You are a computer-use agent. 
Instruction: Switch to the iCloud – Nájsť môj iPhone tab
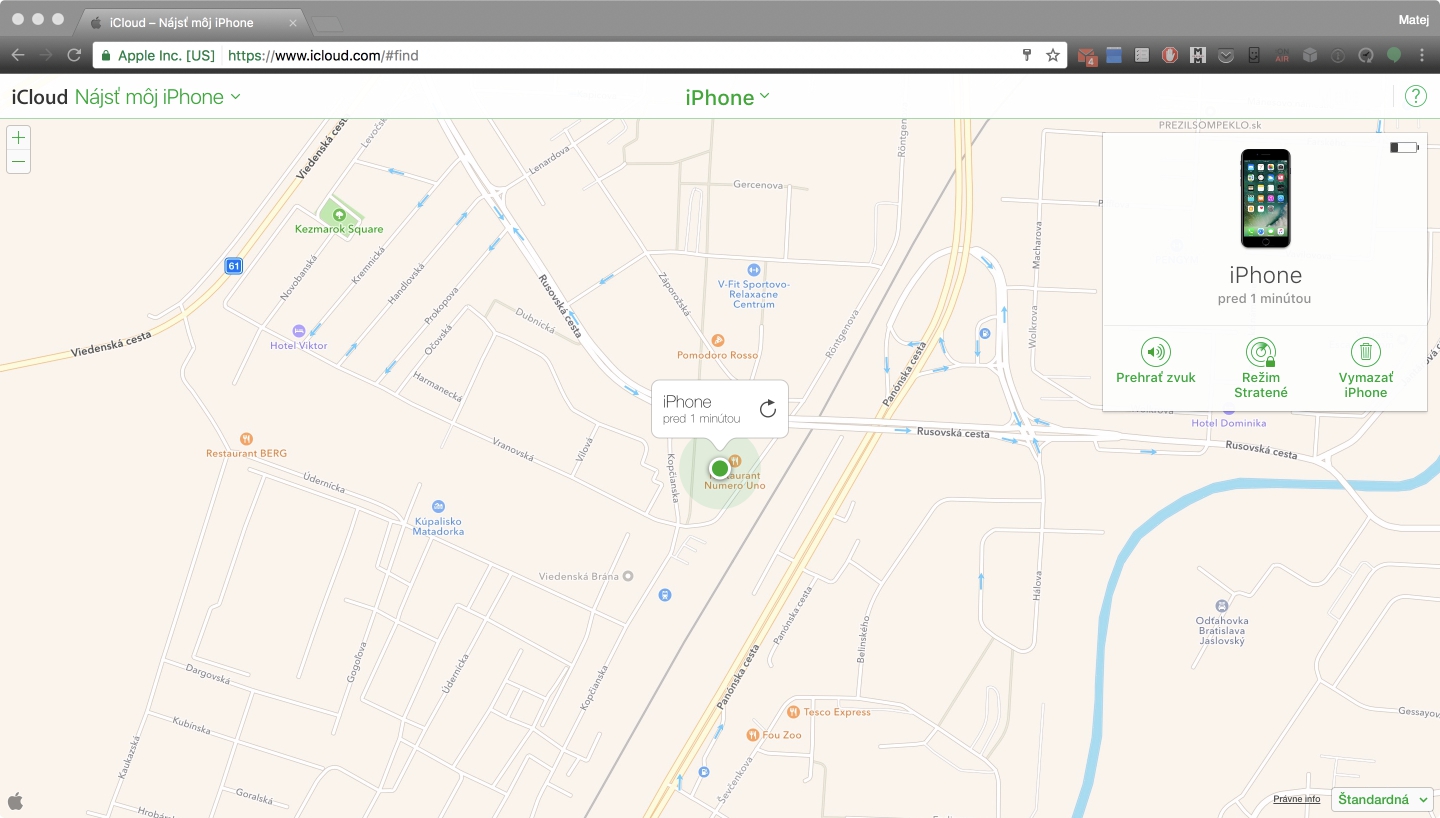click(x=190, y=22)
